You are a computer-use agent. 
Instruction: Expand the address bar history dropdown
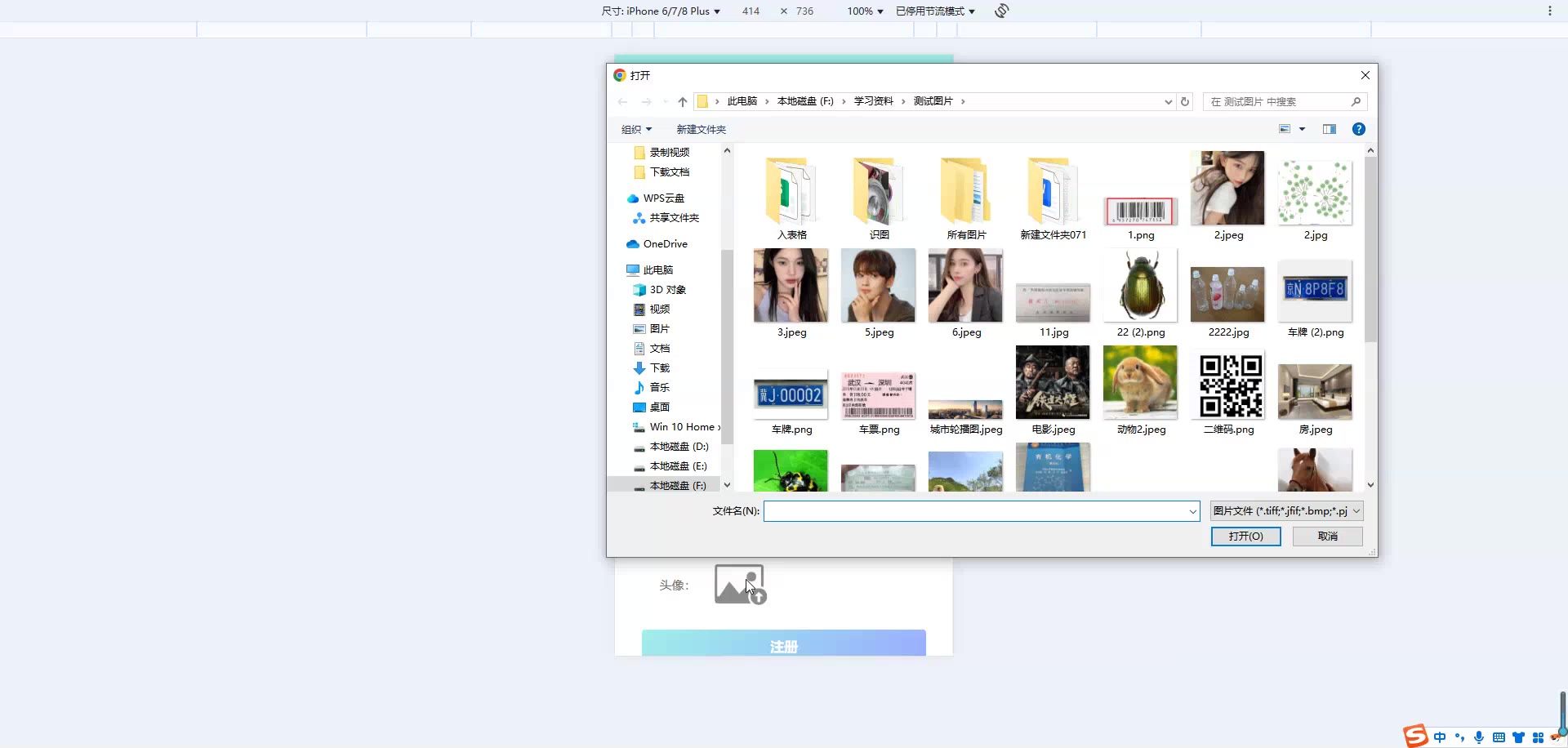click(1168, 102)
